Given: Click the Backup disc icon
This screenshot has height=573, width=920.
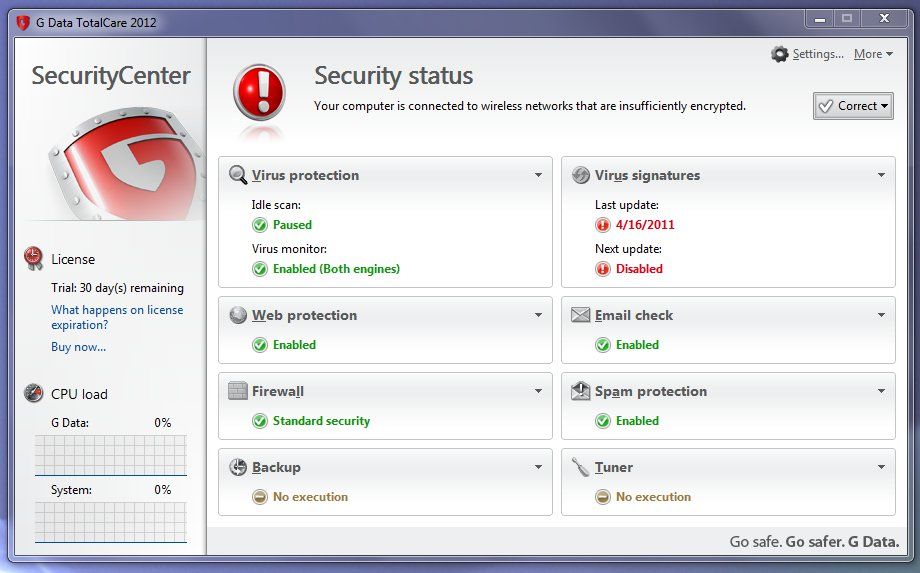Looking at the screenshot, I should (238, 467).
